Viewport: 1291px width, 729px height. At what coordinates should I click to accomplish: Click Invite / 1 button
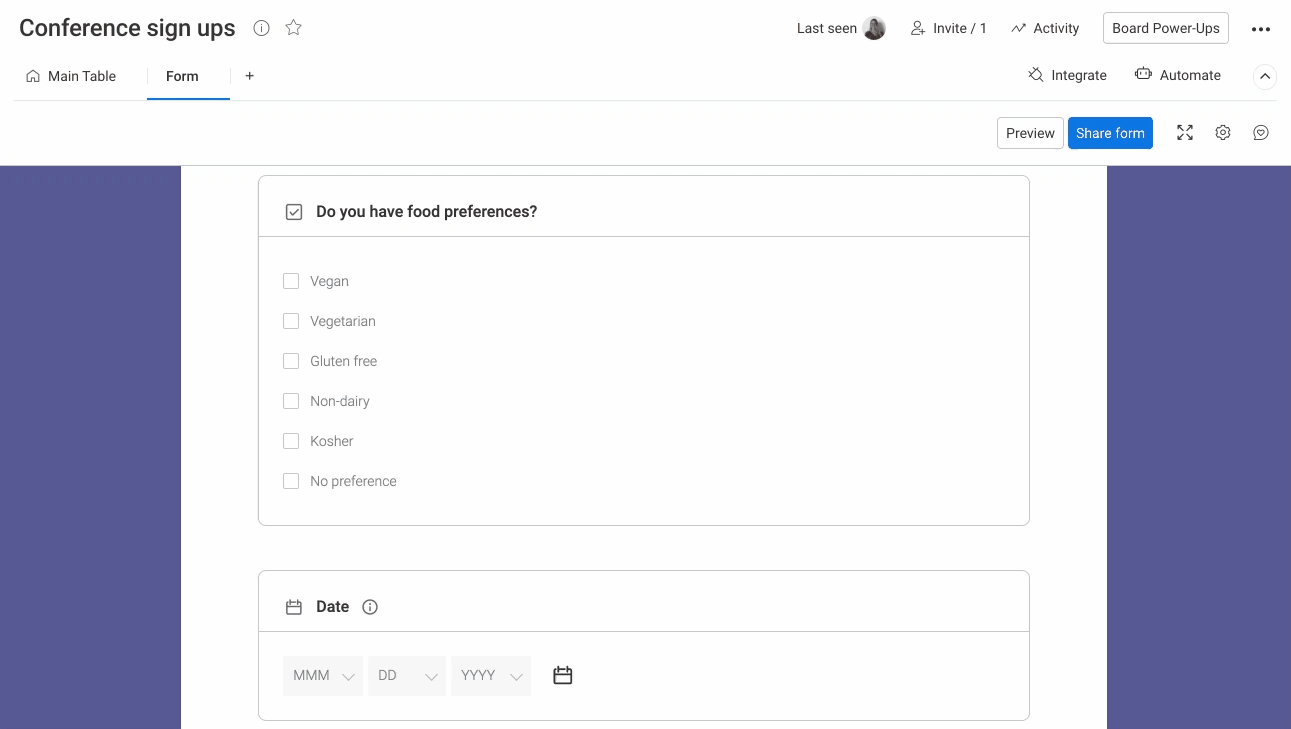948,28
